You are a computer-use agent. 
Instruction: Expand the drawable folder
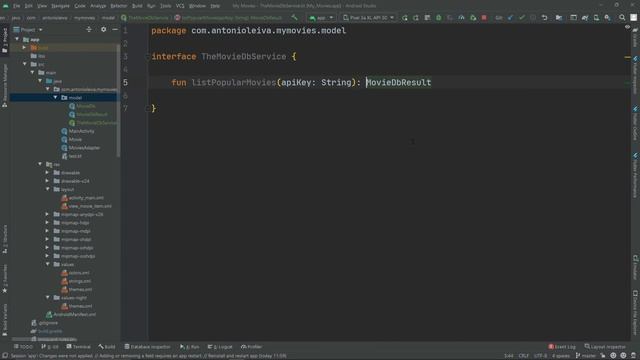47,173
